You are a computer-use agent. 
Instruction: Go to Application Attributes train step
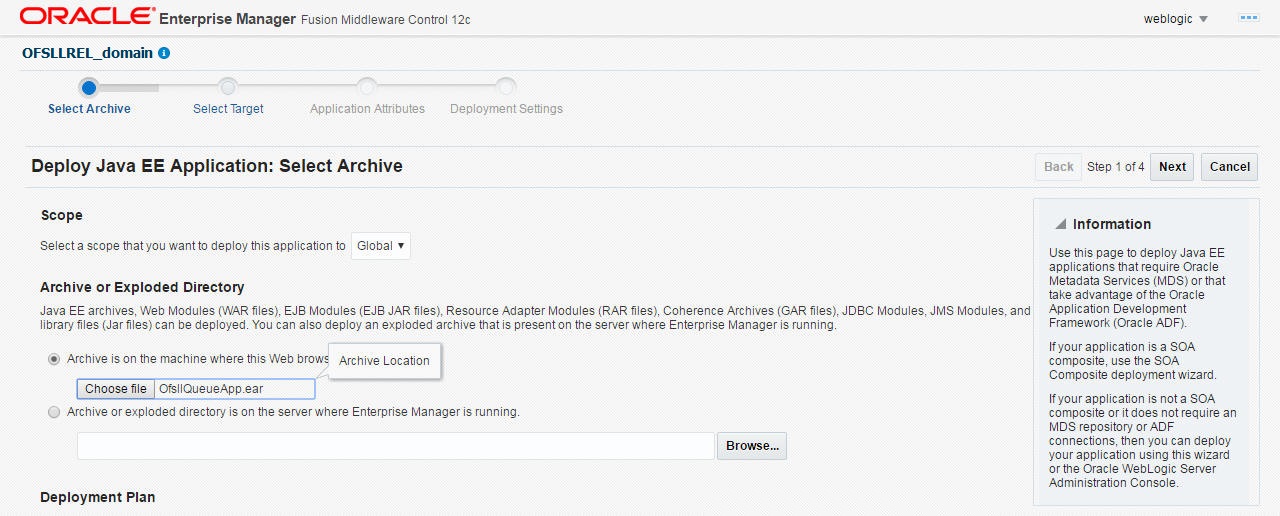pyautogui.click(x=367, y=109)
